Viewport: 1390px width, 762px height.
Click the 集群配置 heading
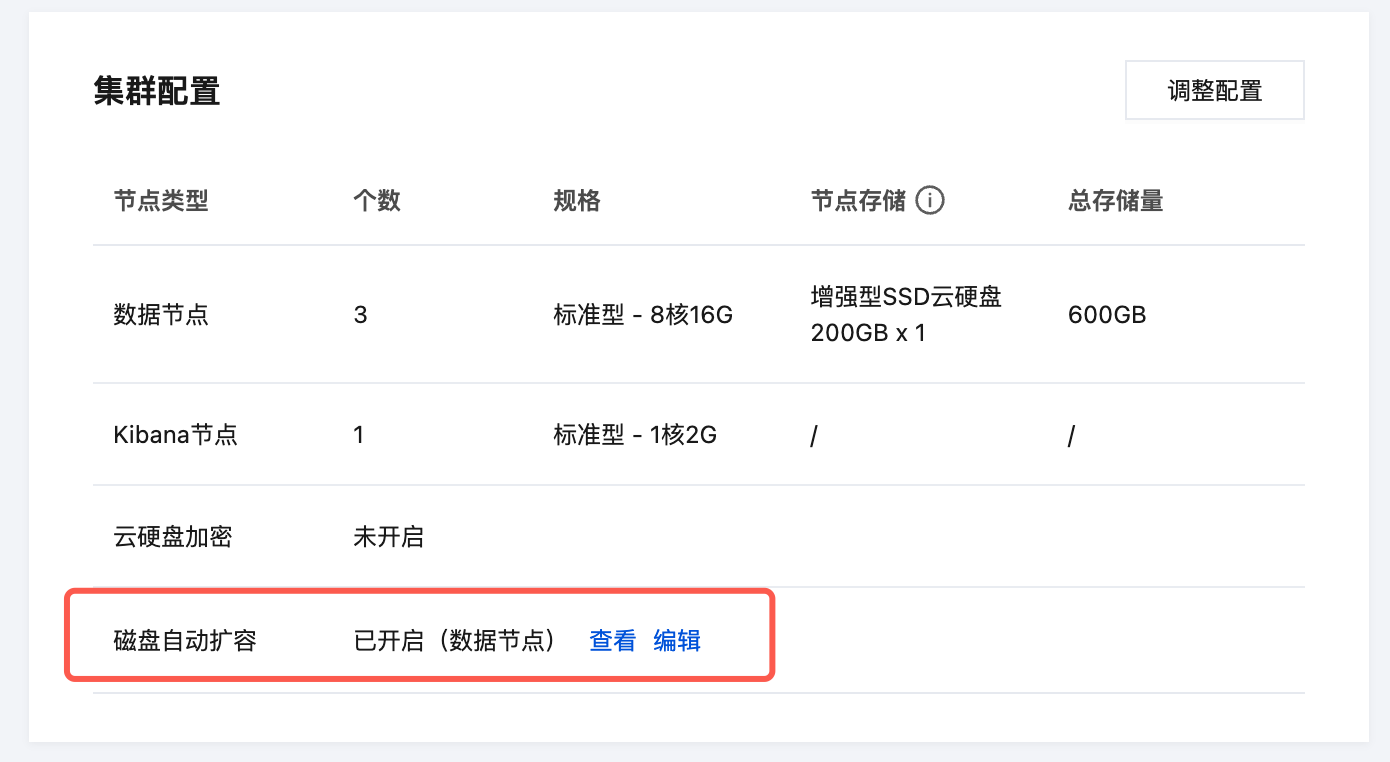[x=157, y=91]
